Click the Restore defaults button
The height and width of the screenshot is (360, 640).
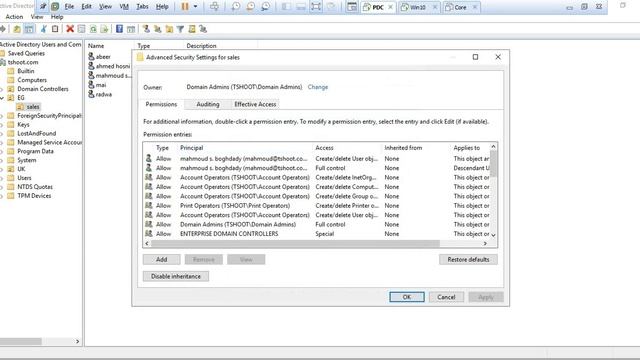[x=468, y=260]
